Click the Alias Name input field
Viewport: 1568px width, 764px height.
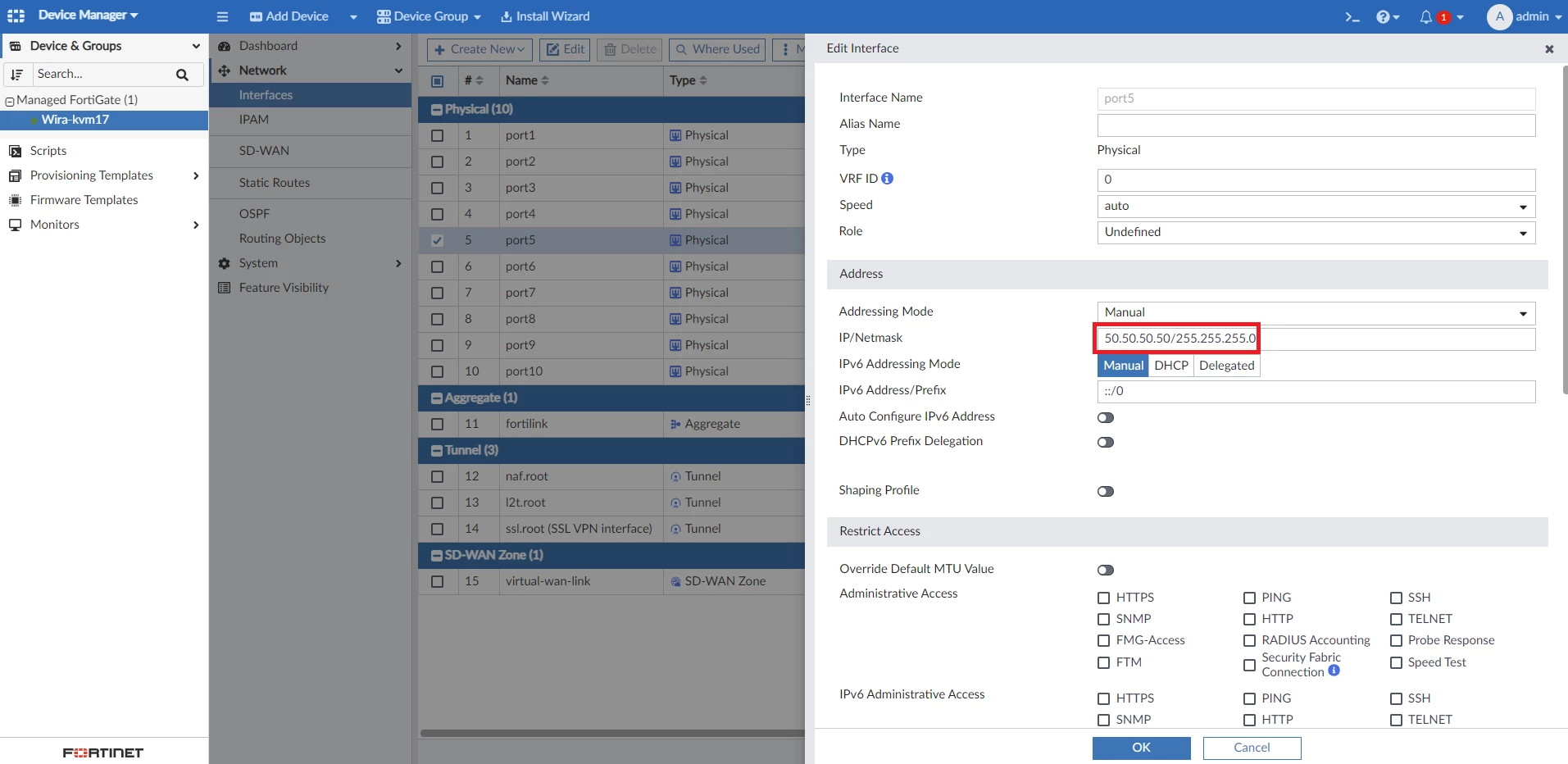[1316, 125]
